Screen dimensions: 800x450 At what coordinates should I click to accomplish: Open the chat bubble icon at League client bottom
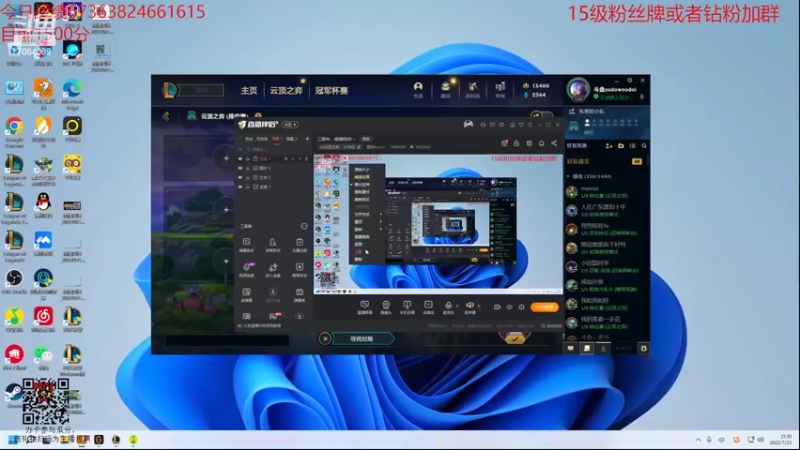coord(570,348)
